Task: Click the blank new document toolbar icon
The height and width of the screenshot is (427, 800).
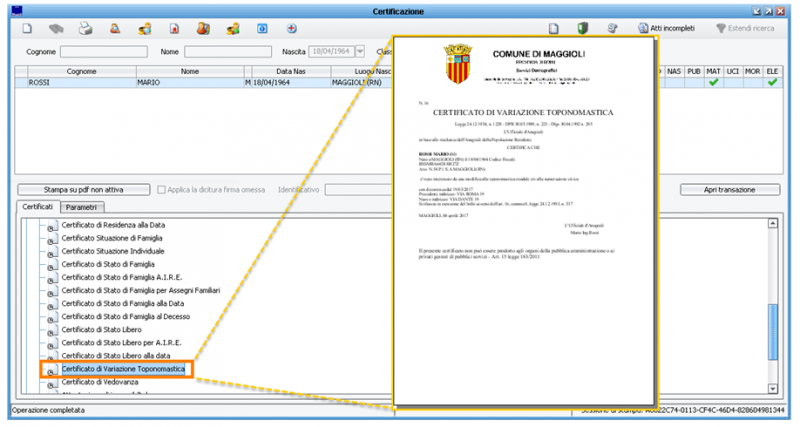Action: [x=27, y=29]
